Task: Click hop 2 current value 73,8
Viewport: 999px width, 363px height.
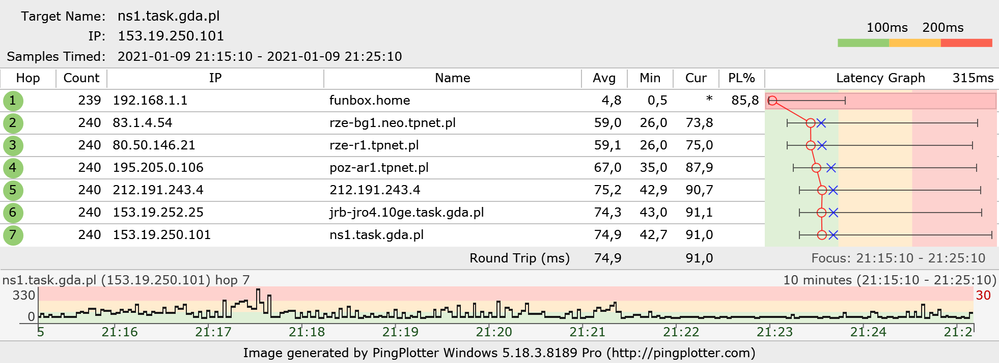Action: pyautogui.click(x=699, y=123)
